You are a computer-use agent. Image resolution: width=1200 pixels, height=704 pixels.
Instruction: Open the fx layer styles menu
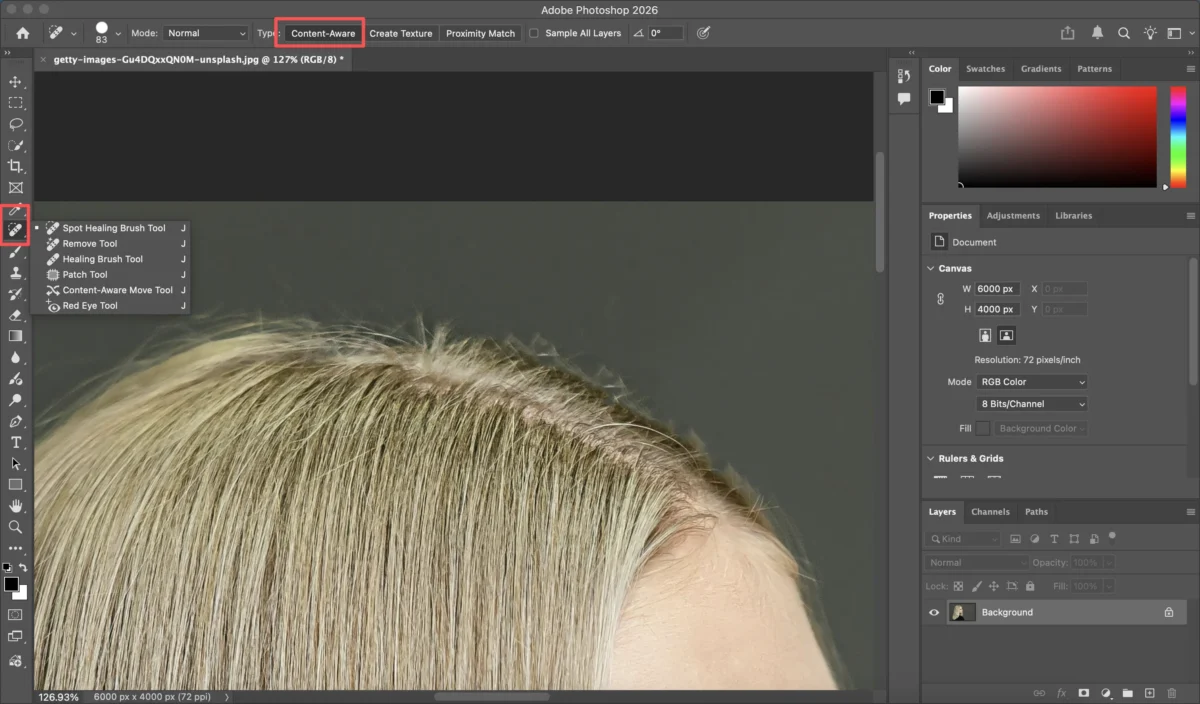[1060, 692]
